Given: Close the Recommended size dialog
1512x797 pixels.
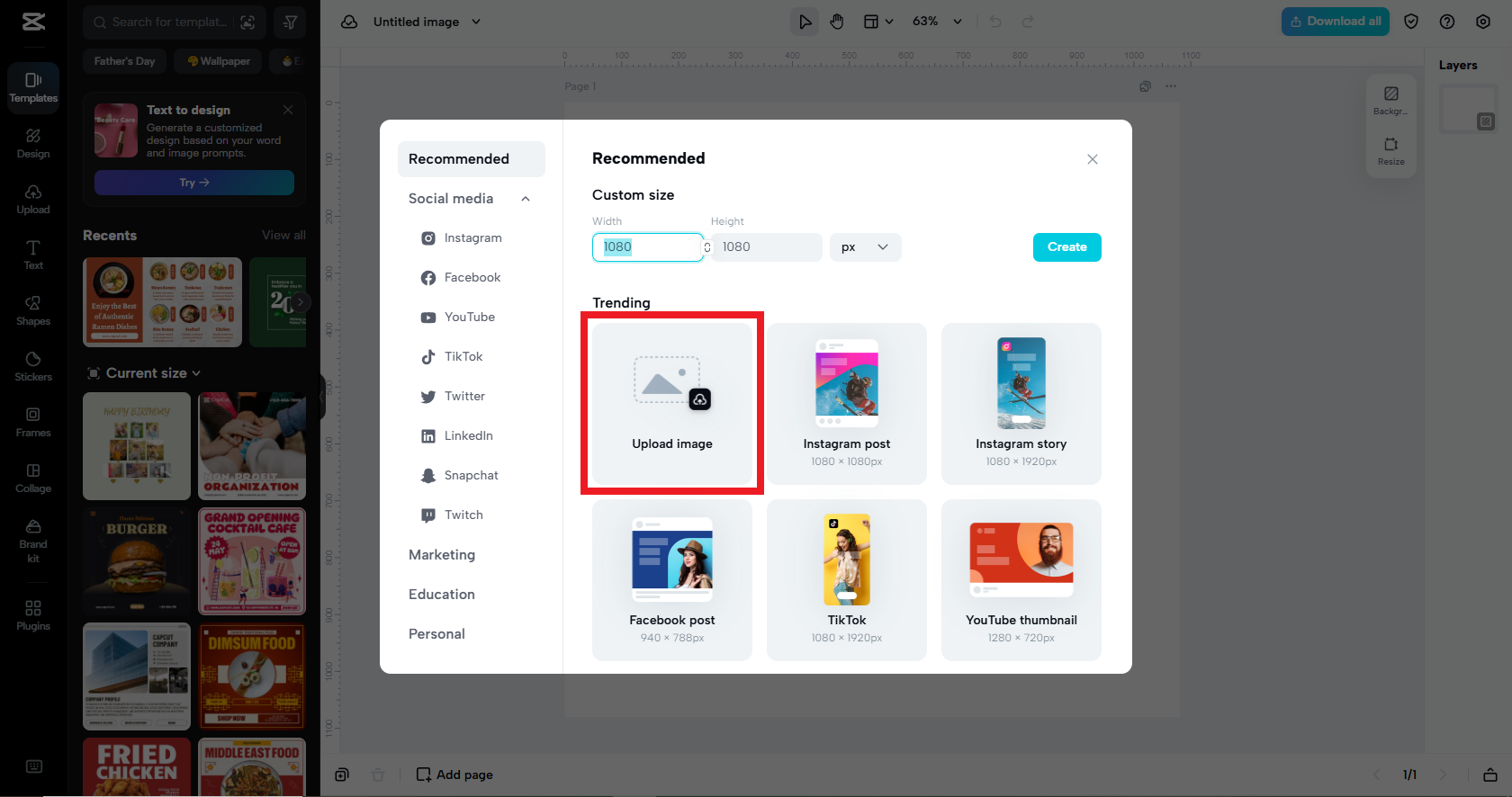Looking at the screenshot, I should click(x=1093, y=159).
